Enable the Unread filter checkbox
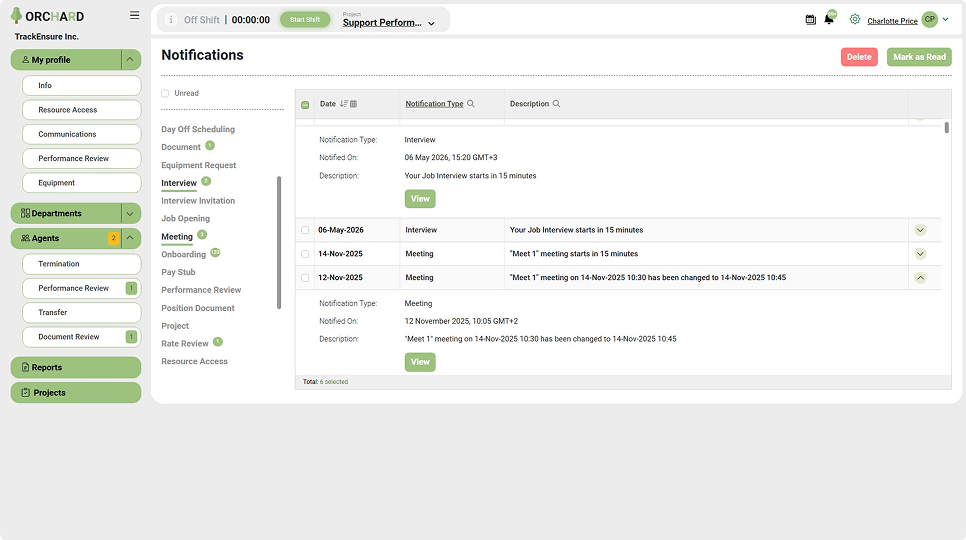The height and width of the screenshot is (540, 966). coord(165,94)
